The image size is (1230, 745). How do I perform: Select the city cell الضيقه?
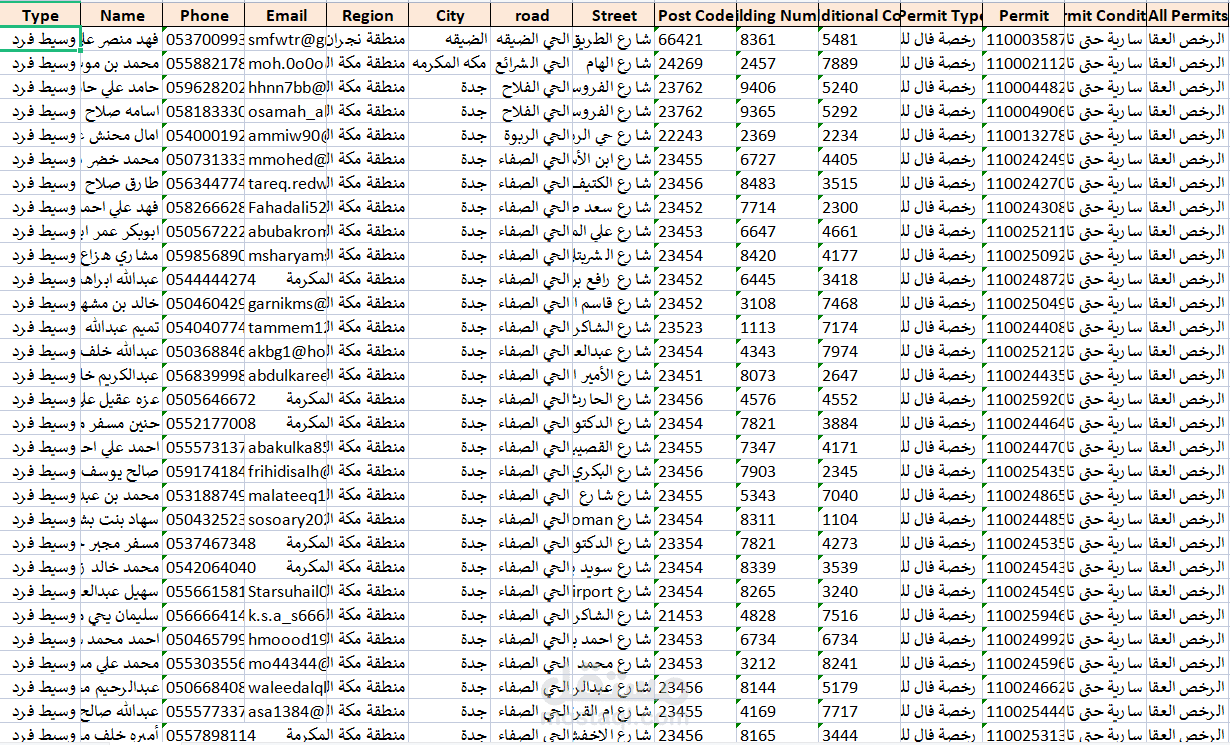(450, 39)
